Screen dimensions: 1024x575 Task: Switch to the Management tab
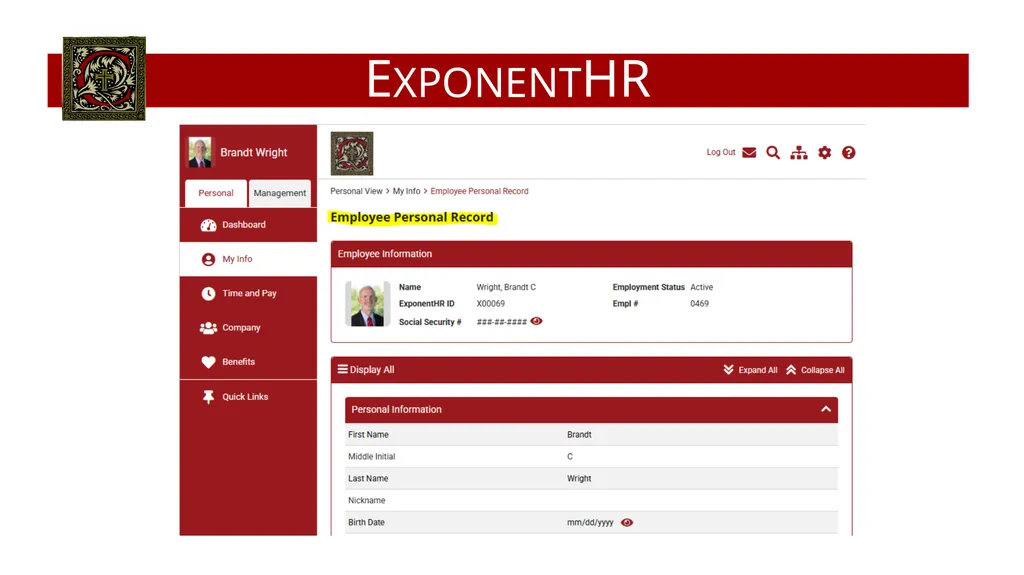280,193
